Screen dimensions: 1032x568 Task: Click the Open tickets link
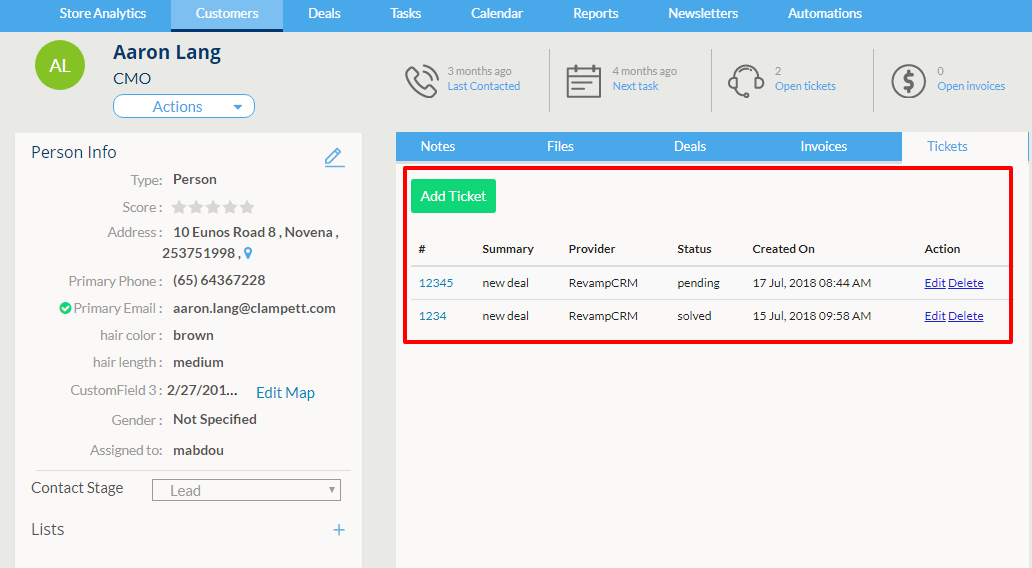pos(805,86)
